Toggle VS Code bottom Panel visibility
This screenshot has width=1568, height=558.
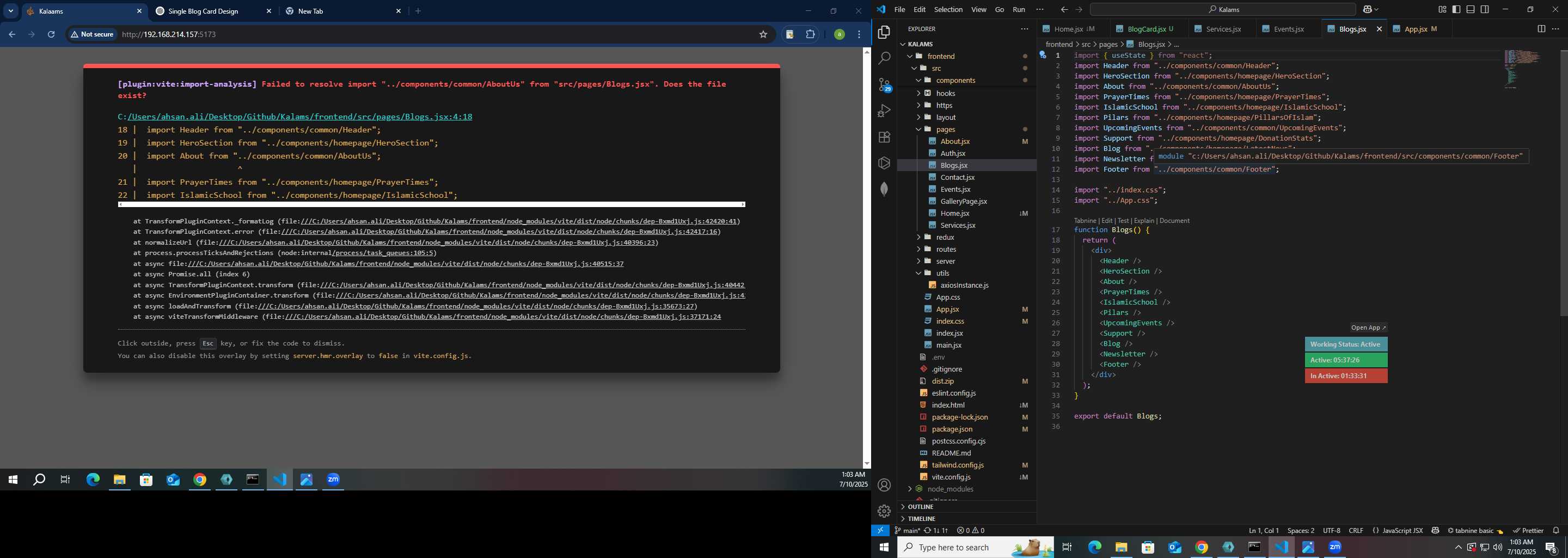point(1470,9)
